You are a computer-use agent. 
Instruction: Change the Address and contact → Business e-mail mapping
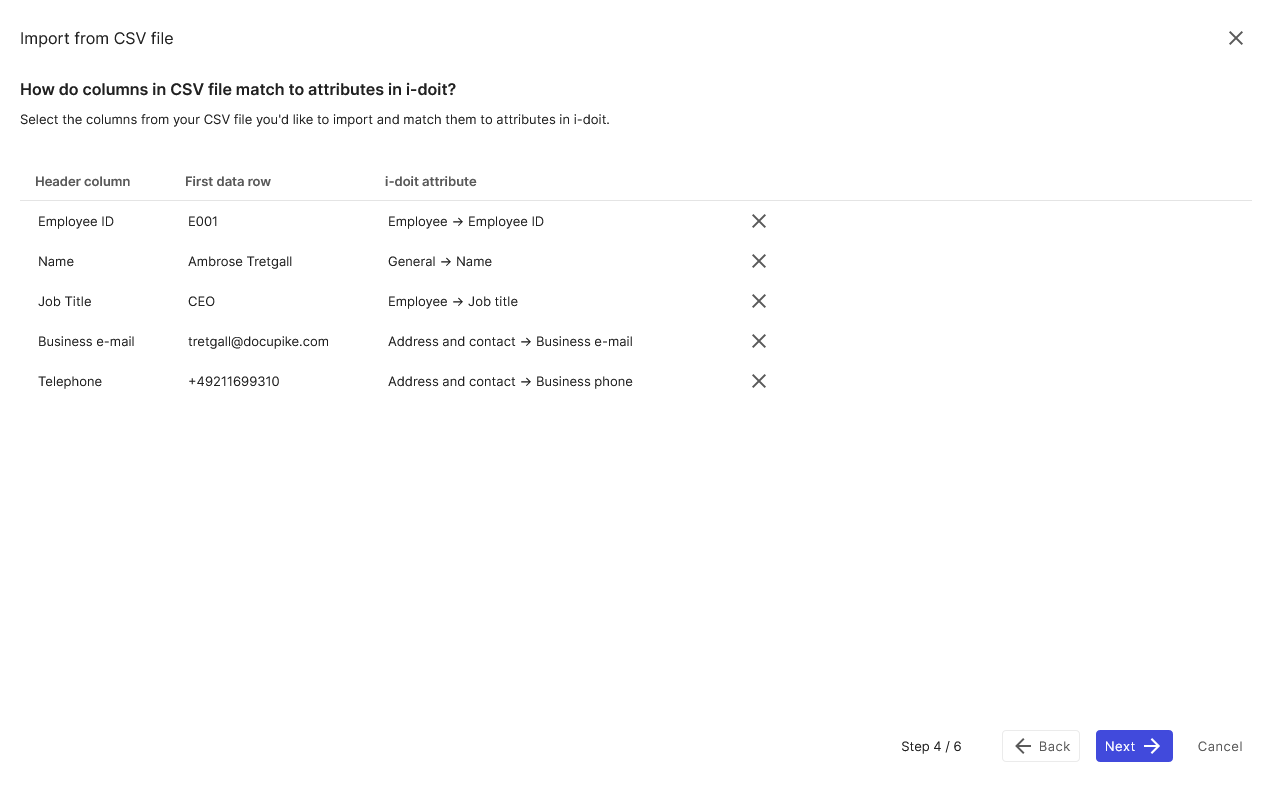(x=510, y=341)
